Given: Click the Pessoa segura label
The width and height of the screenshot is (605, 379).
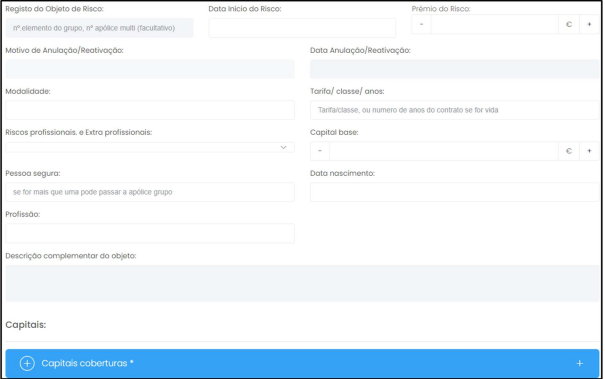Looking at the screenshot, I should coord(33,173).
